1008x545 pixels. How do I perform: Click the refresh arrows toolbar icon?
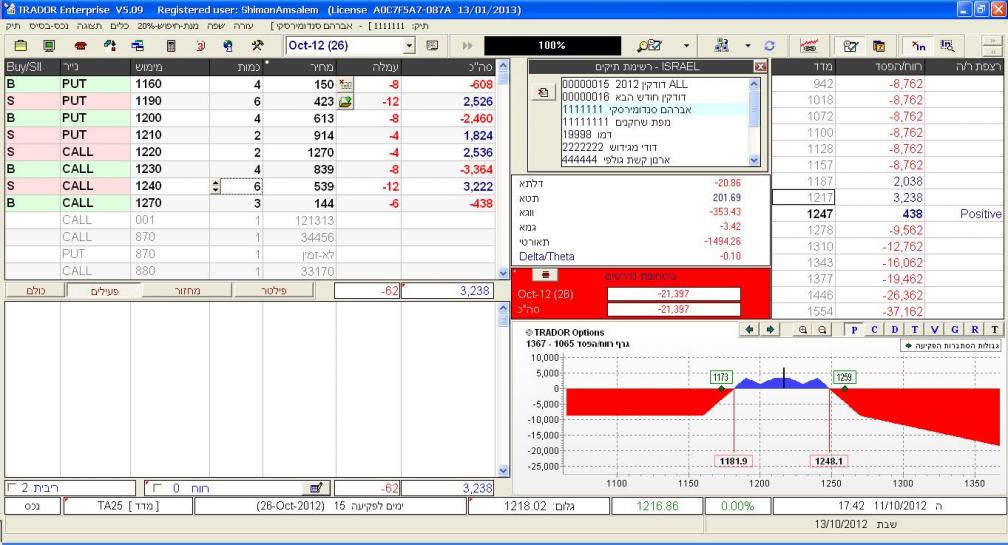pos(771,46)
